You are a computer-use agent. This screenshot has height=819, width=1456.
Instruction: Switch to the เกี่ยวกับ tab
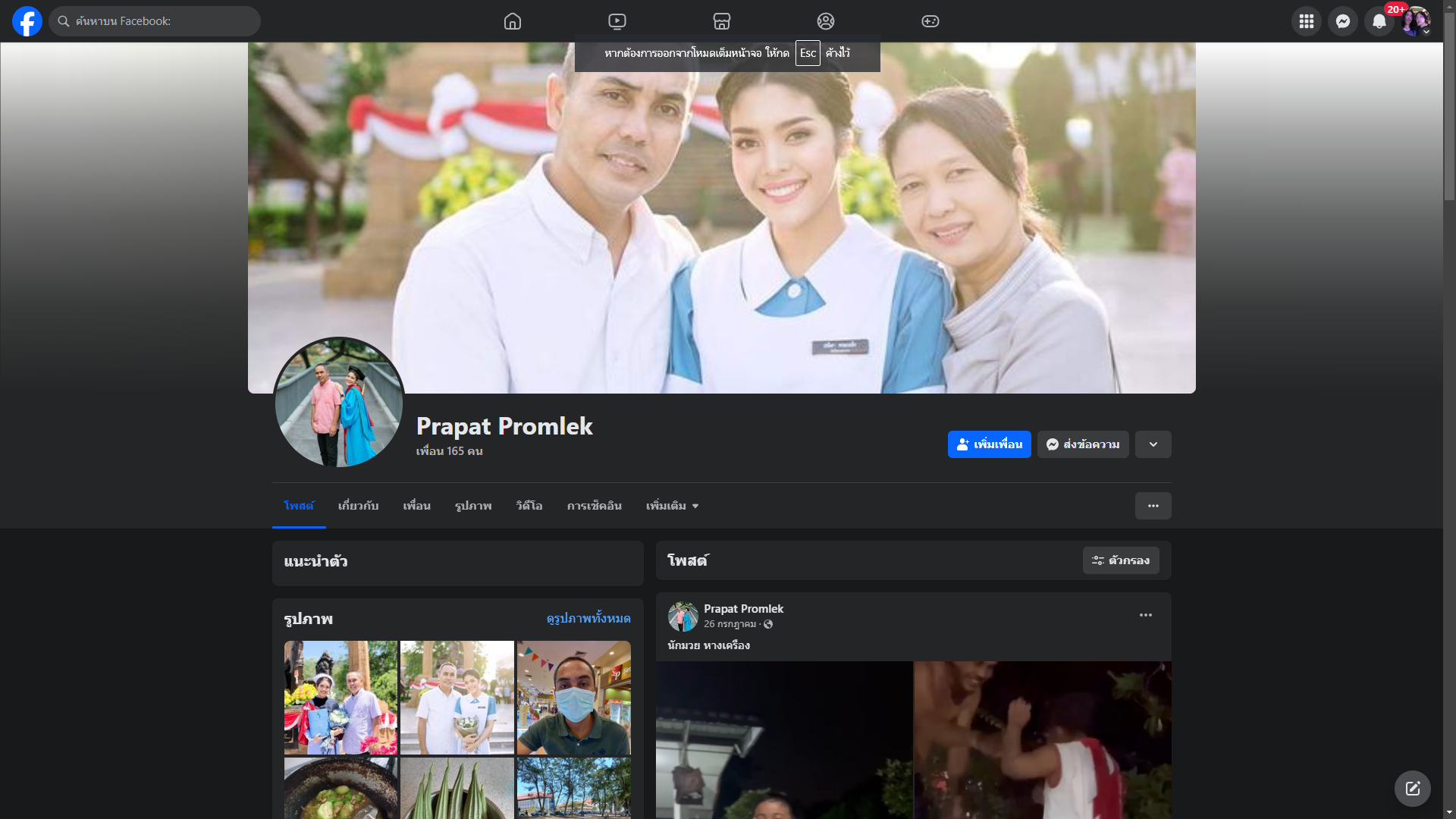pos(358,506)
